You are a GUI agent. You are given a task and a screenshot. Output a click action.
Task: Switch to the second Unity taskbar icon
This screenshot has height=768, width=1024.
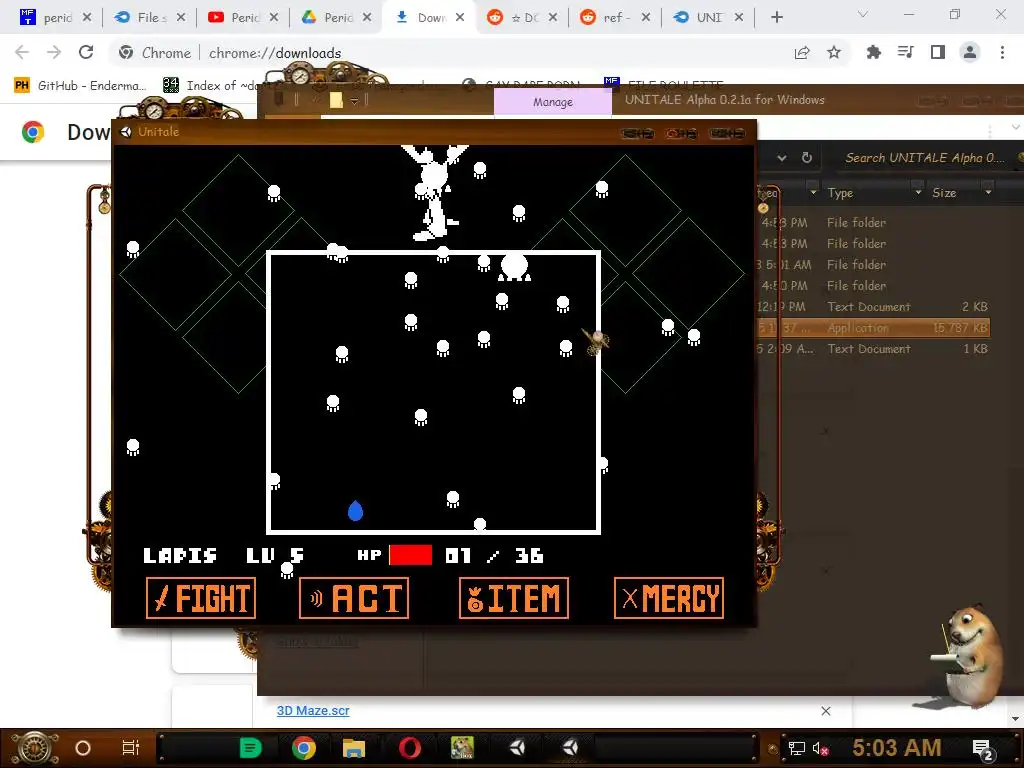tap(570, 748)
